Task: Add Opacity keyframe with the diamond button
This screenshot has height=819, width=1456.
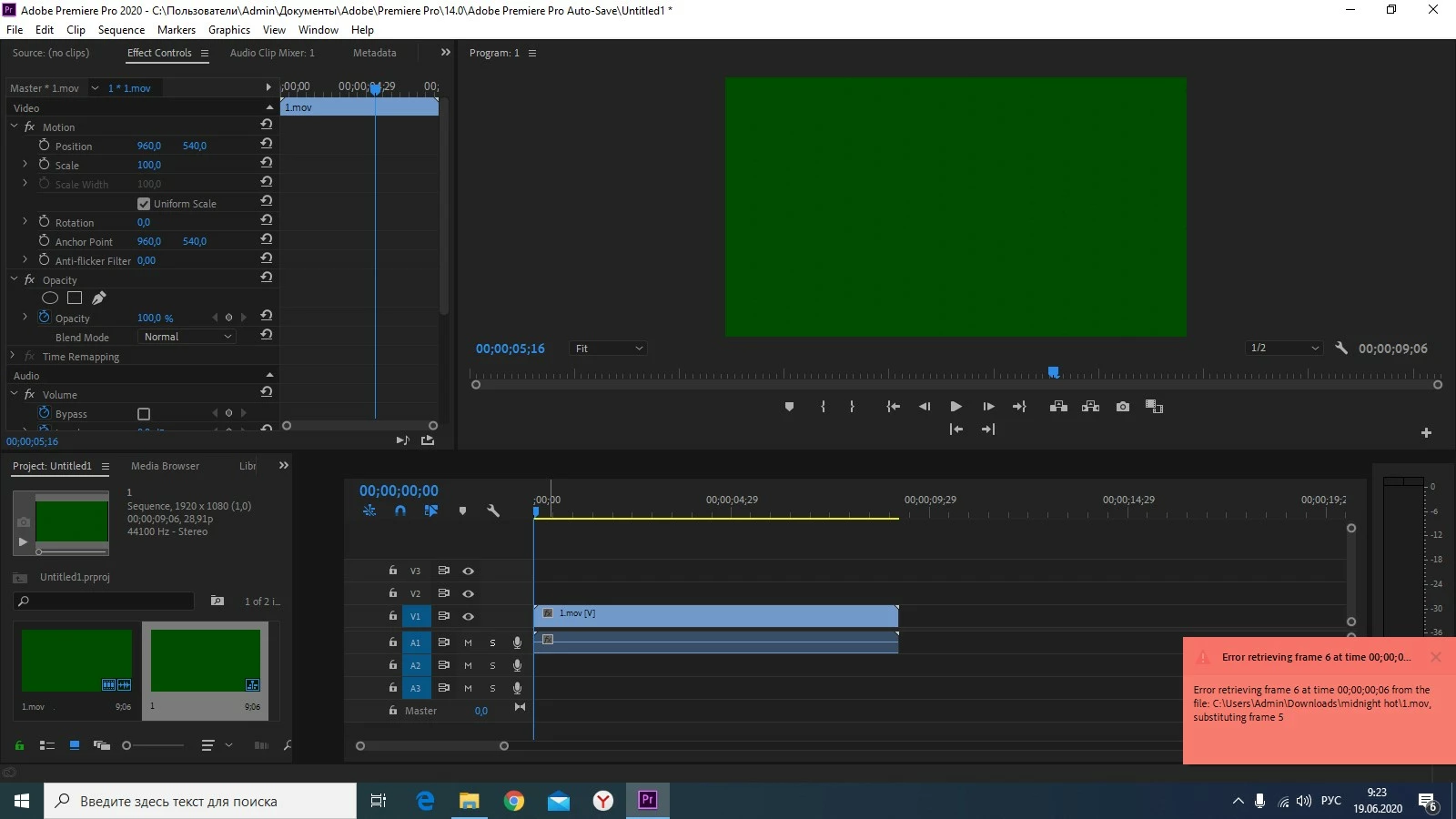Action: point(228,318)
